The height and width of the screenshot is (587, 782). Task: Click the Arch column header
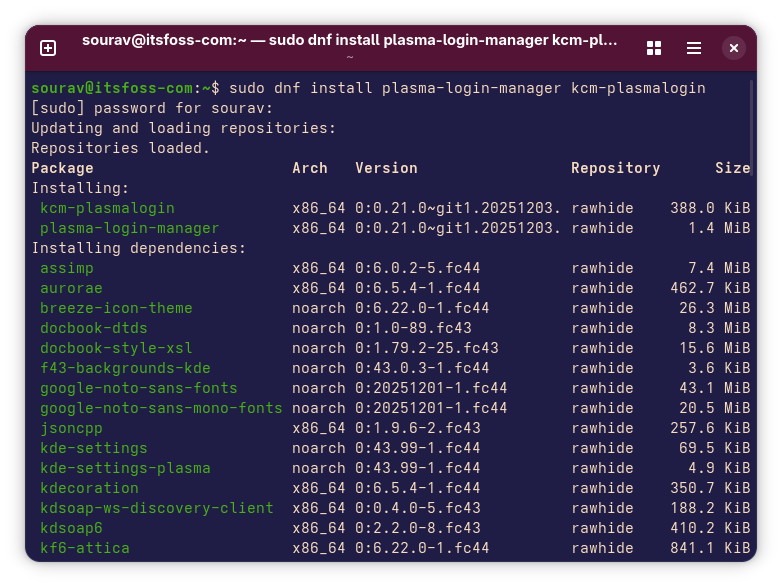310,168
